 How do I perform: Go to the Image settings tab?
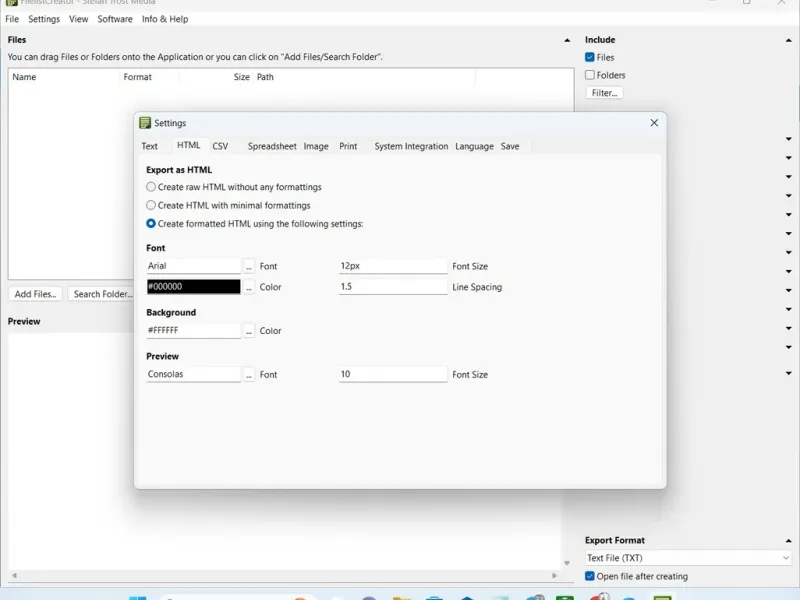(x=316, y=146)
